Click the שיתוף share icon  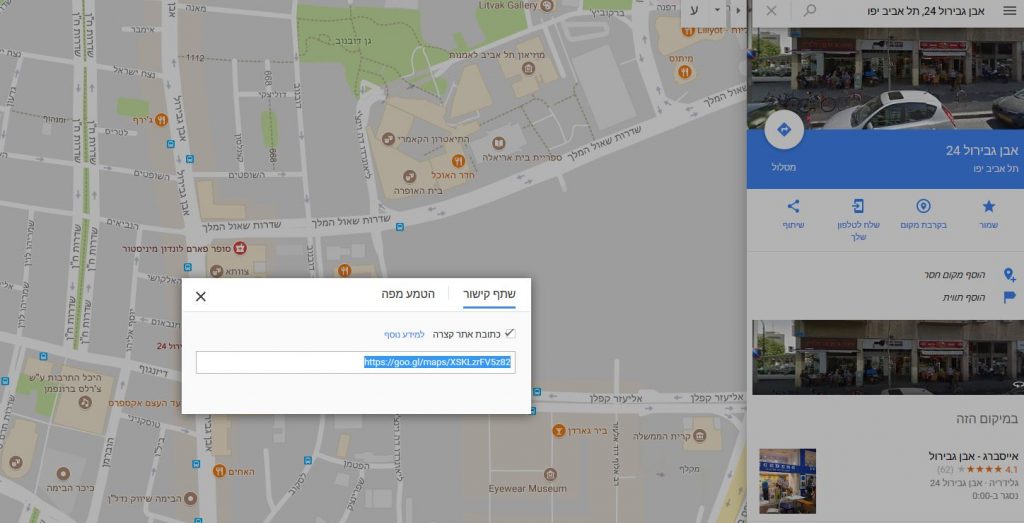793,206
